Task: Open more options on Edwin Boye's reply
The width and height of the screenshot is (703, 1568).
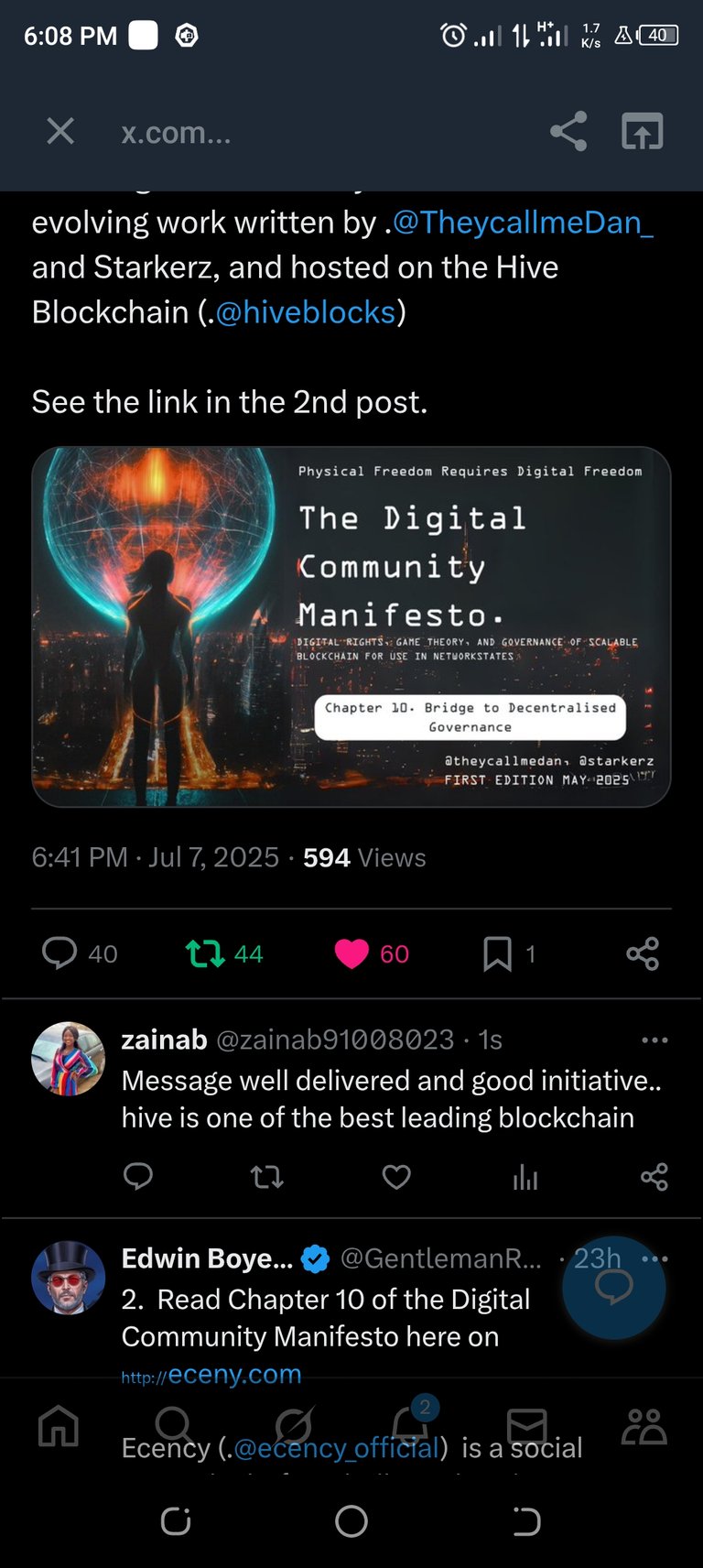Action: point(655,1258)
